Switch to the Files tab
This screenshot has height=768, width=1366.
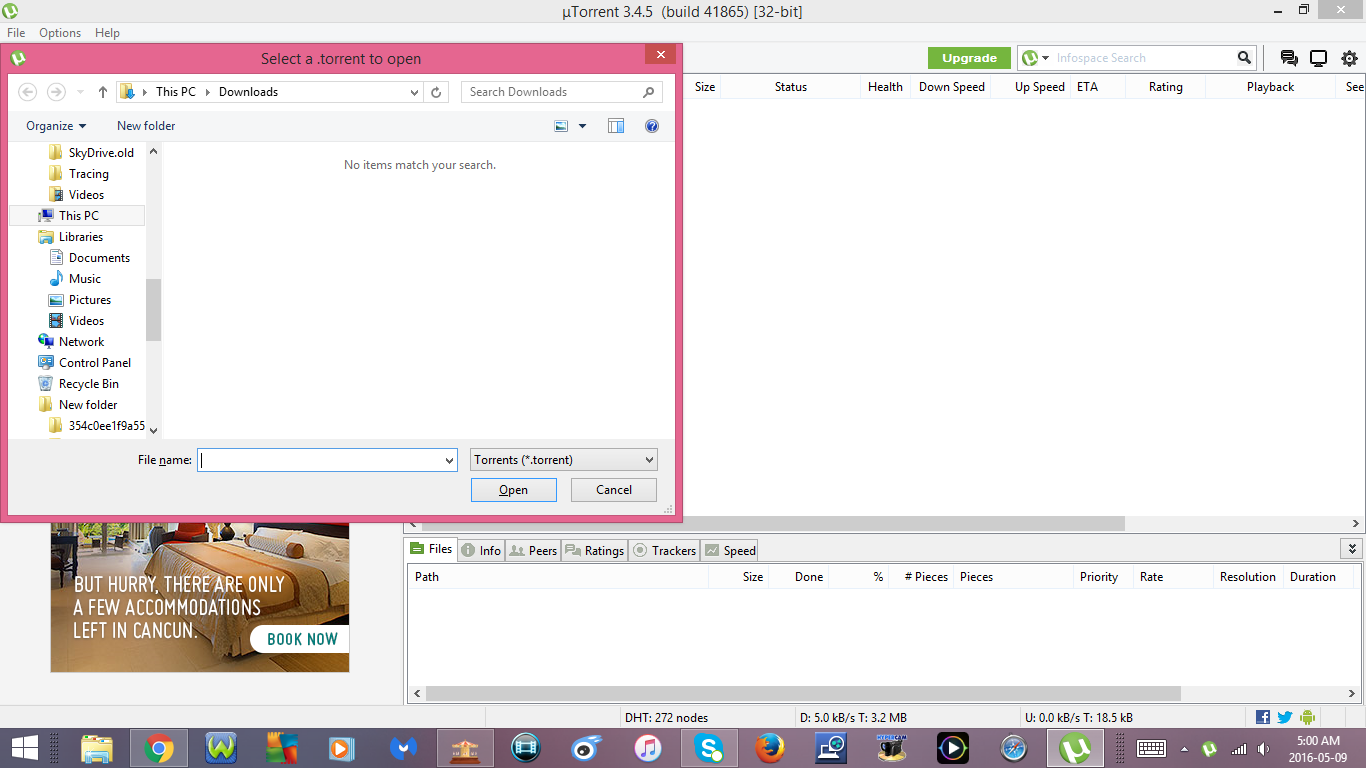(x=431, y=549)
